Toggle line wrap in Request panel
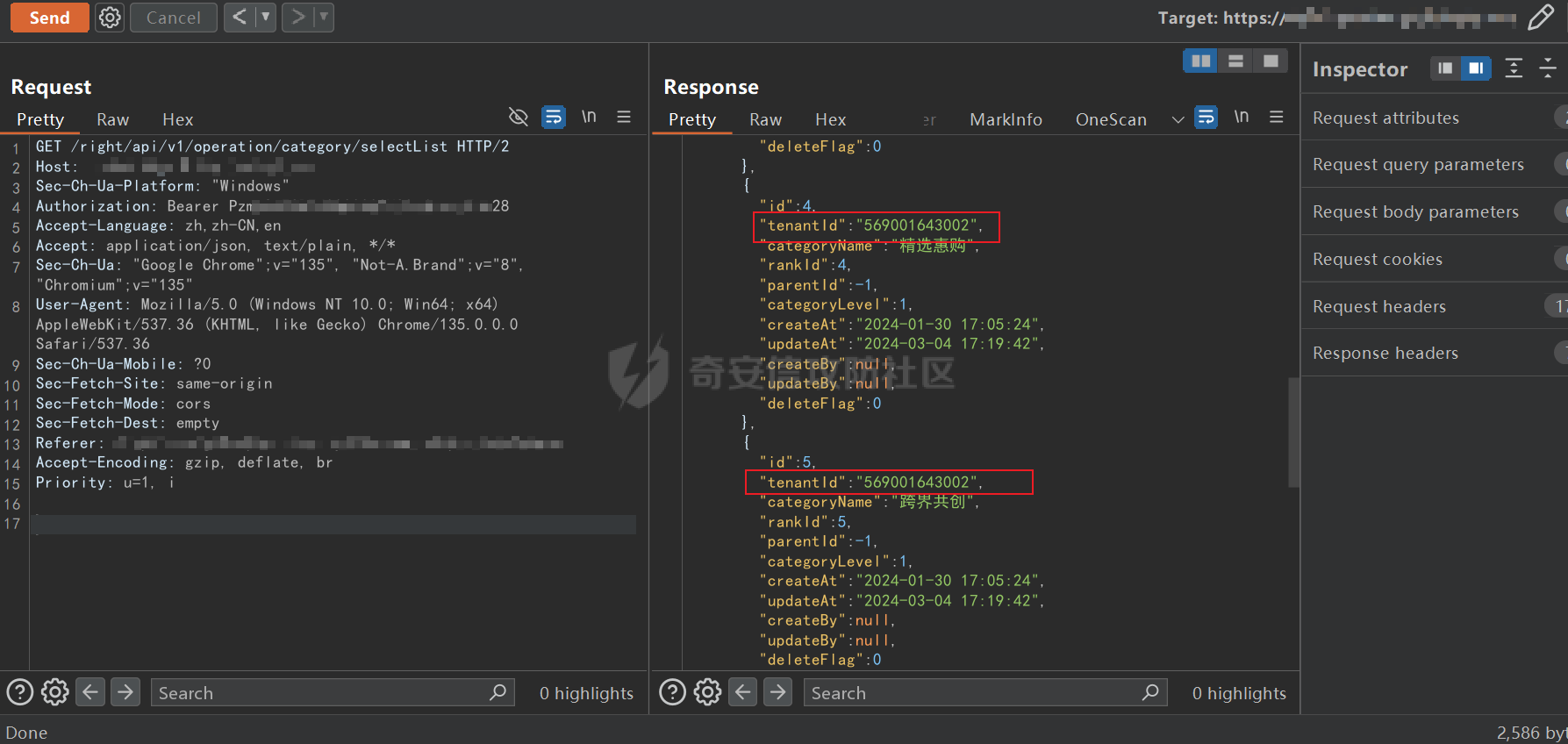Image resolution: width=1568 pixels, height=744 pixels. pos(554,117)
